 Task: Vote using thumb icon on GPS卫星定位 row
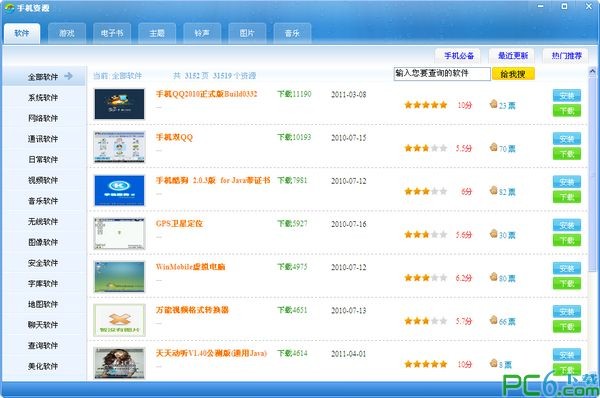point(494,233)
